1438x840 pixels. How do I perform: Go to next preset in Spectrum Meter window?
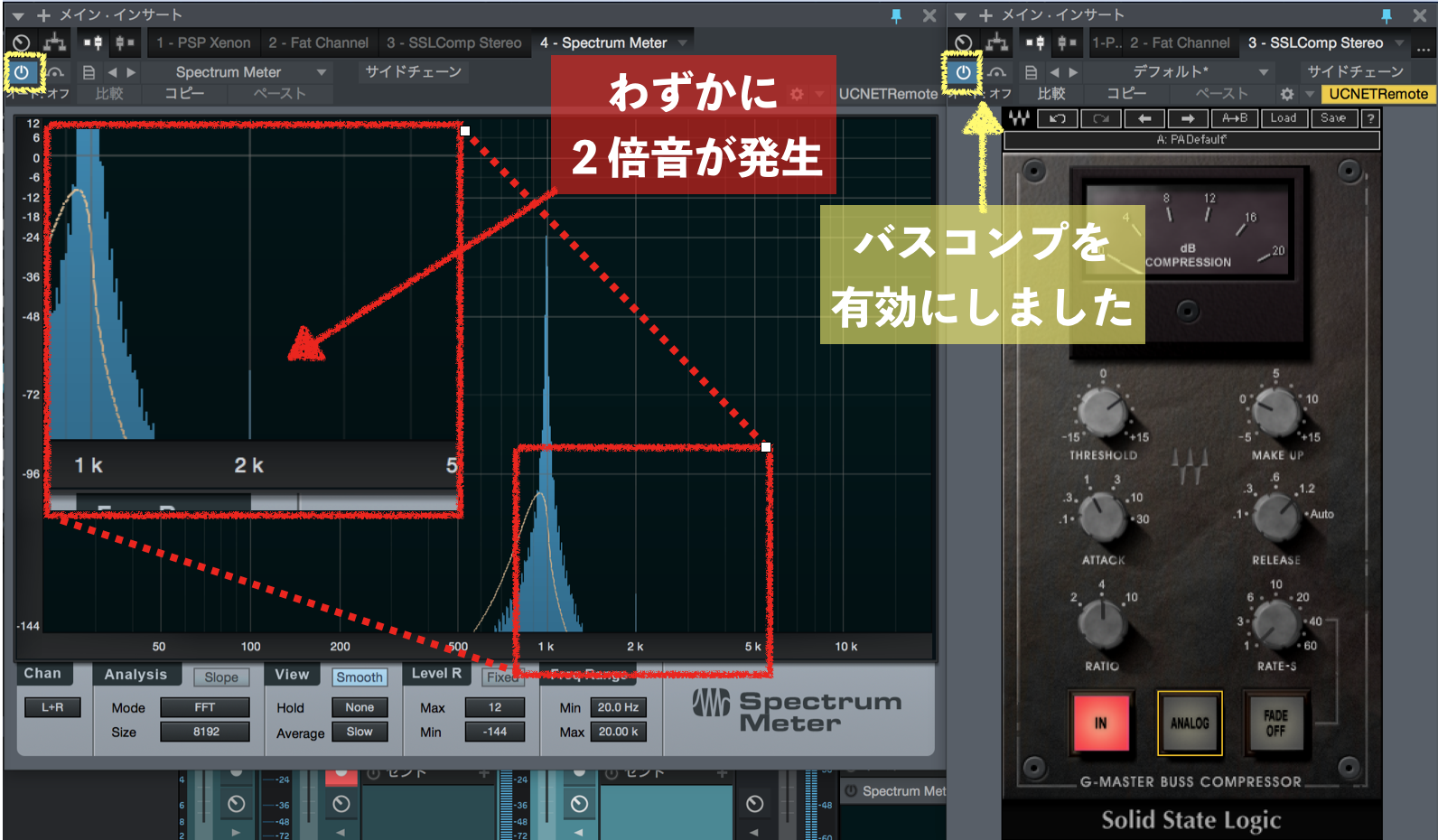[x=131, y=72]
